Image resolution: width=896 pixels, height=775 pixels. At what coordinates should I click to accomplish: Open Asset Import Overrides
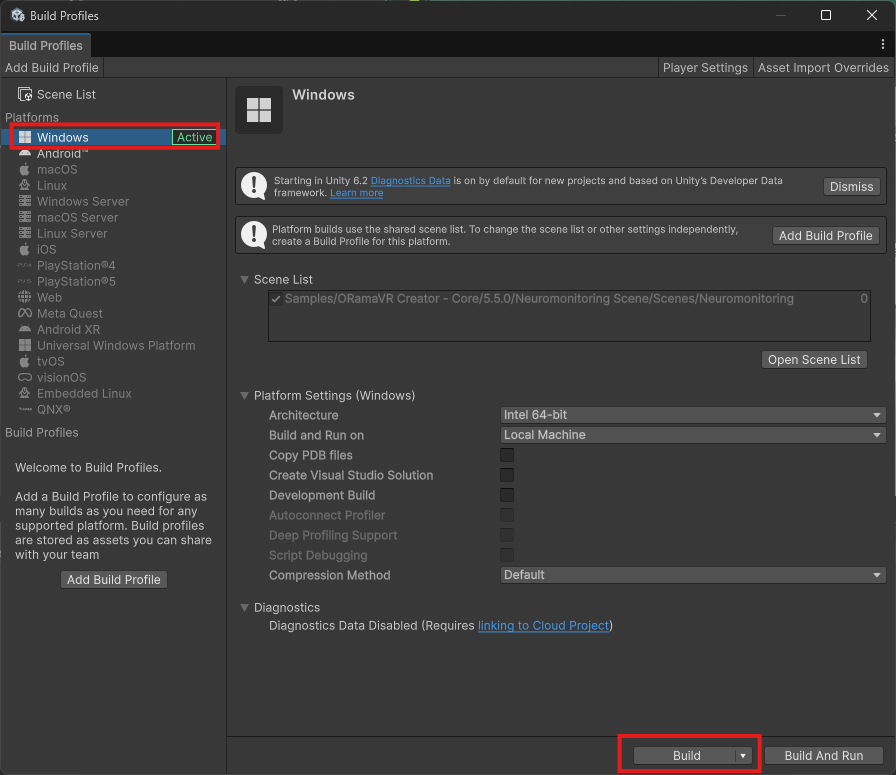[x=823, y=67]
